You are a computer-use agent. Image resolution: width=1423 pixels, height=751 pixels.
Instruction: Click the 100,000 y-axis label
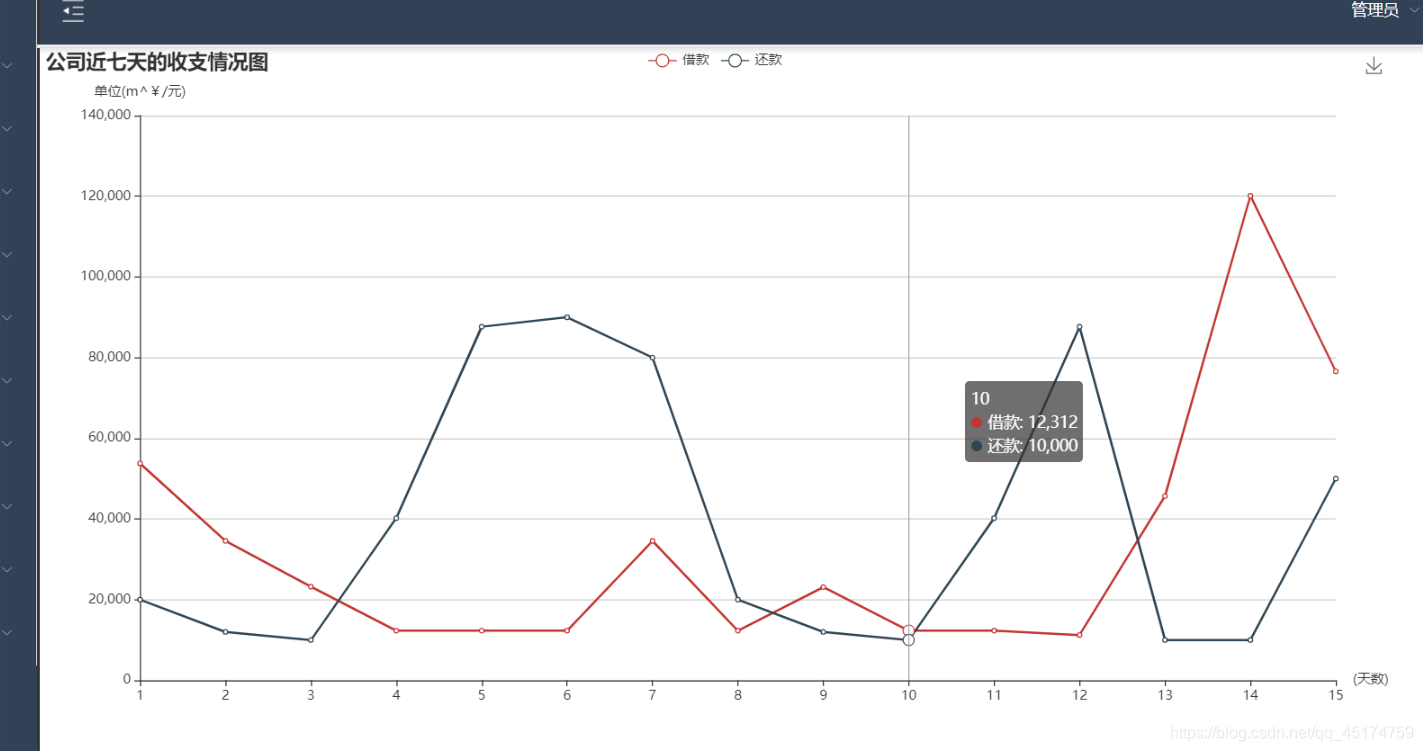pyautogui.click(x=105, y=276)
